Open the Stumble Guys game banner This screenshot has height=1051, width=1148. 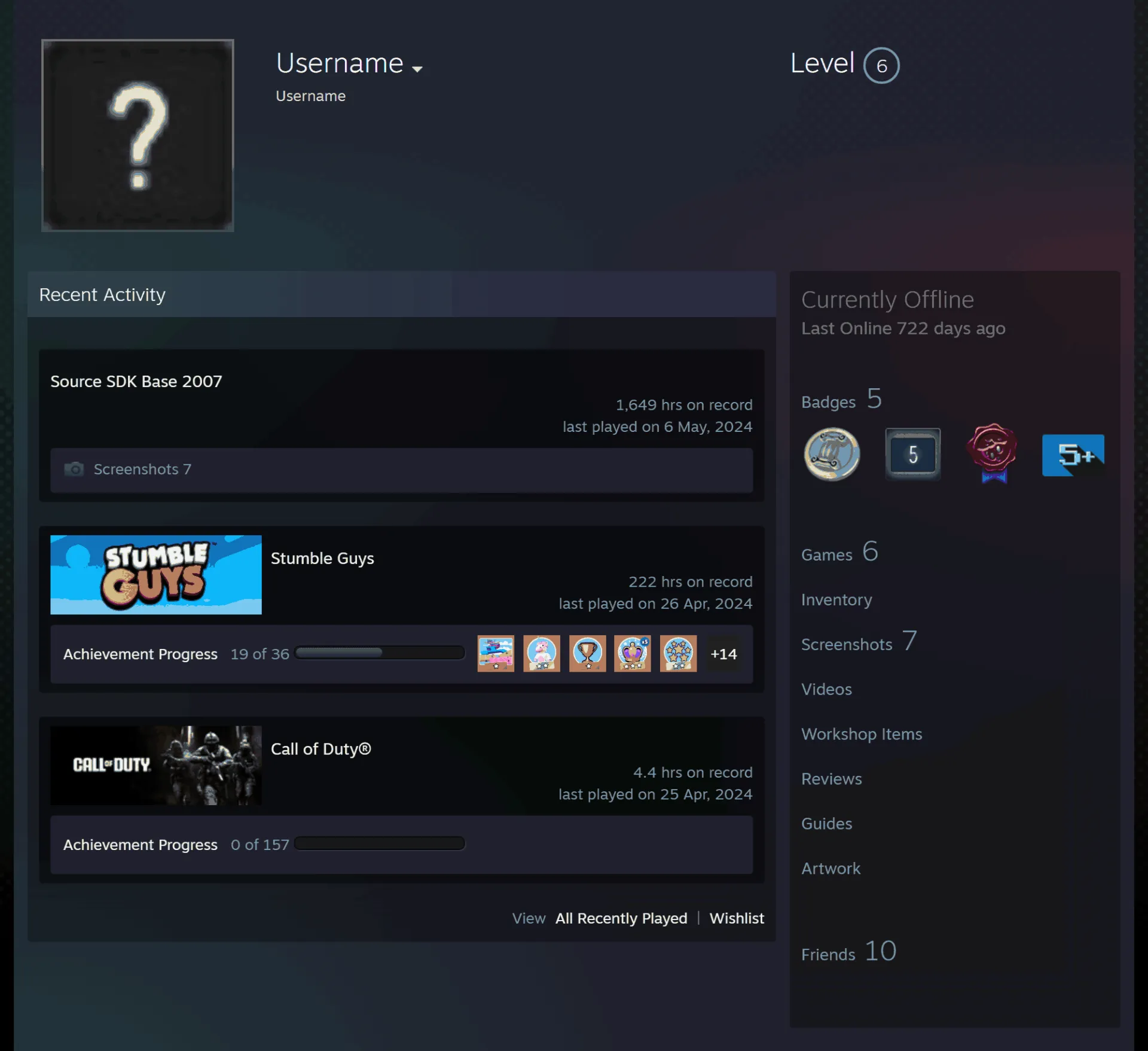(156, 574)
